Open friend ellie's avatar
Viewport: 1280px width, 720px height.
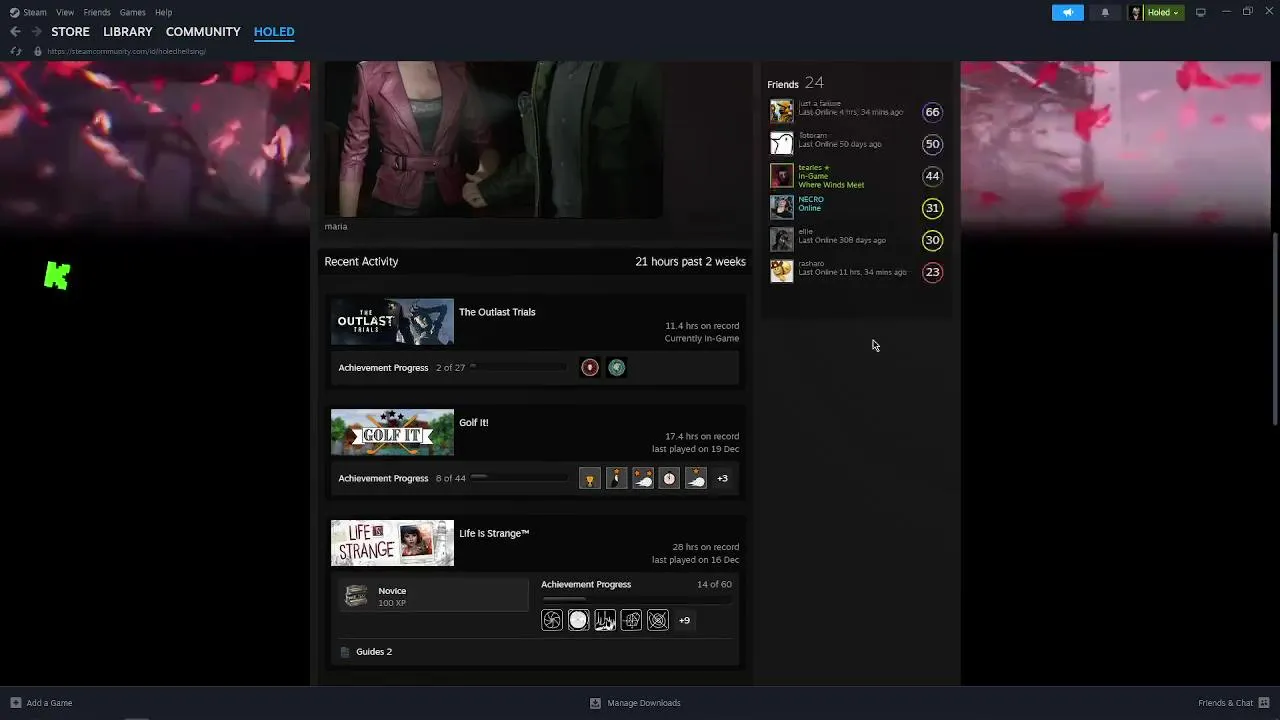coord(782,239)
